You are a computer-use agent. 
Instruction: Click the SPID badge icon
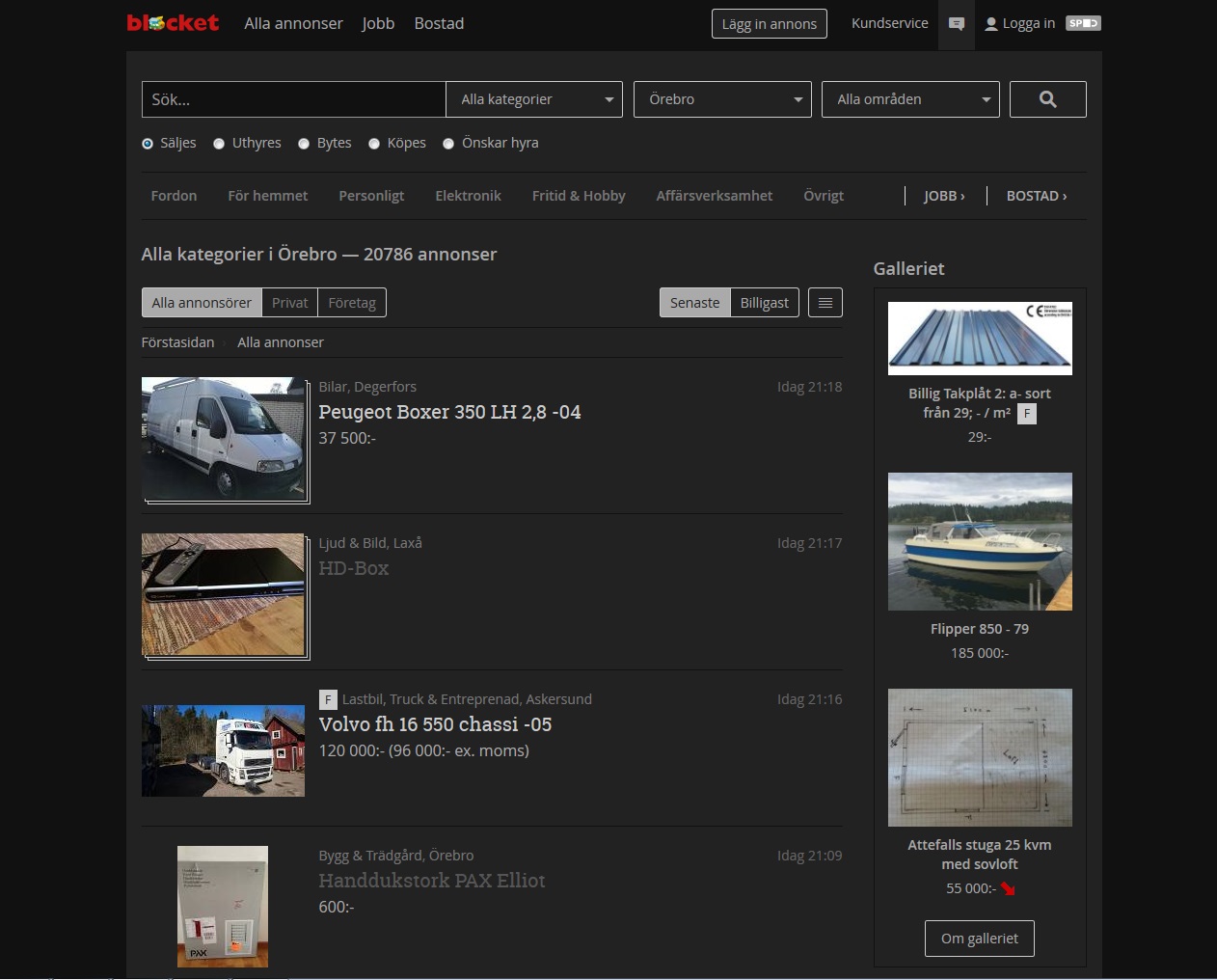pyautogui.click(x=1083, y=23)
